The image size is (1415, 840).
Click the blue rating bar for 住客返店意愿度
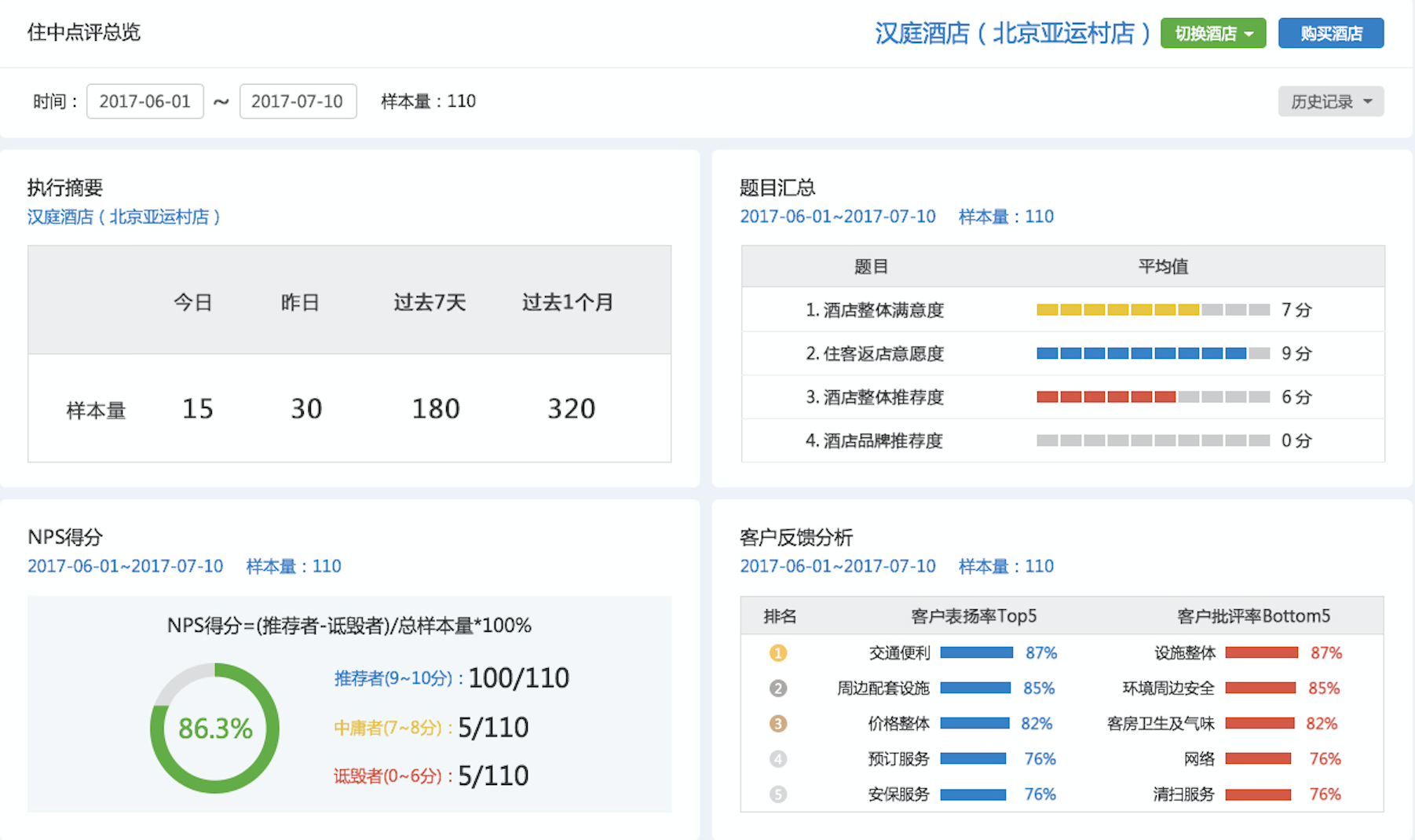click(1153, 353)
